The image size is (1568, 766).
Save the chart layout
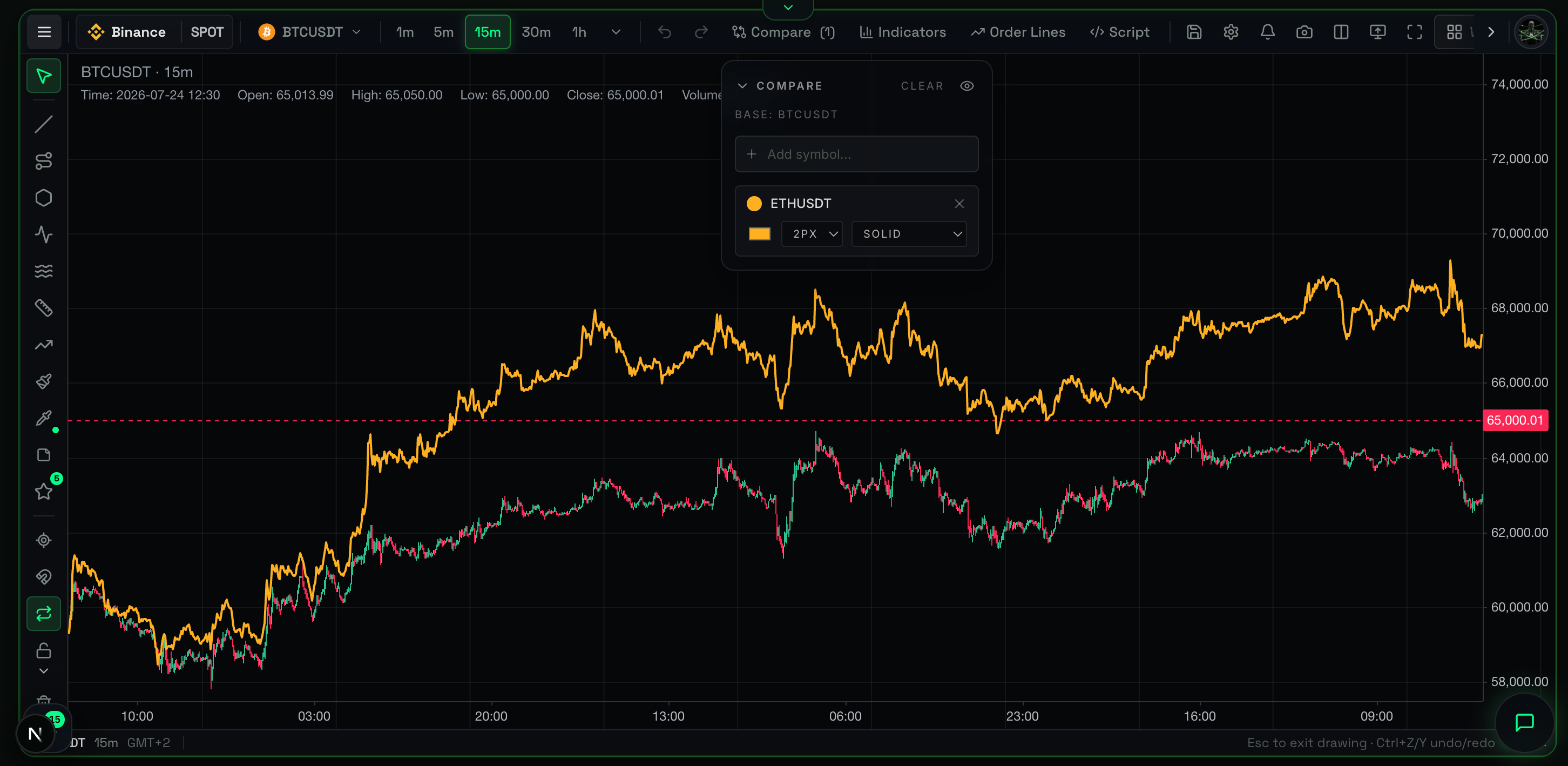1194,32
